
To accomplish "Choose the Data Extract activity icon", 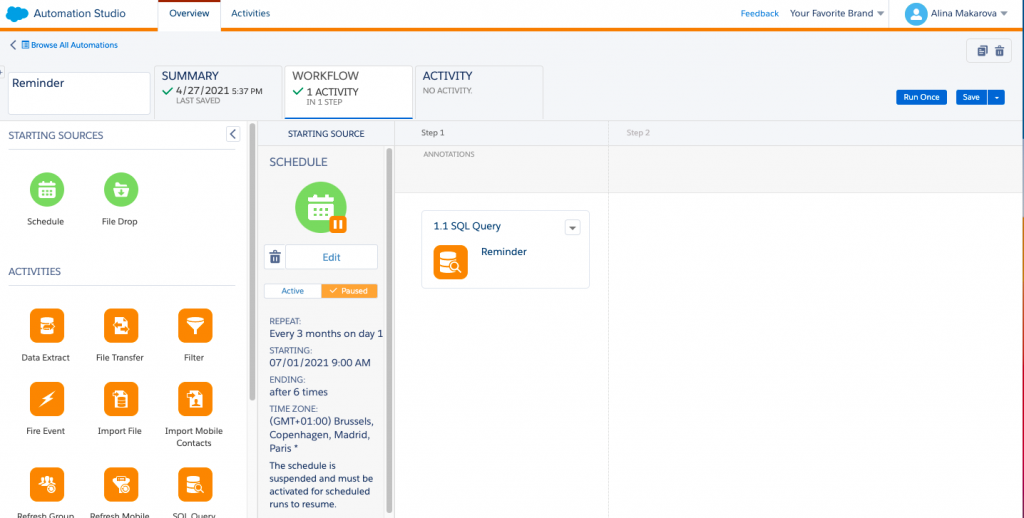I will (46, 326).
